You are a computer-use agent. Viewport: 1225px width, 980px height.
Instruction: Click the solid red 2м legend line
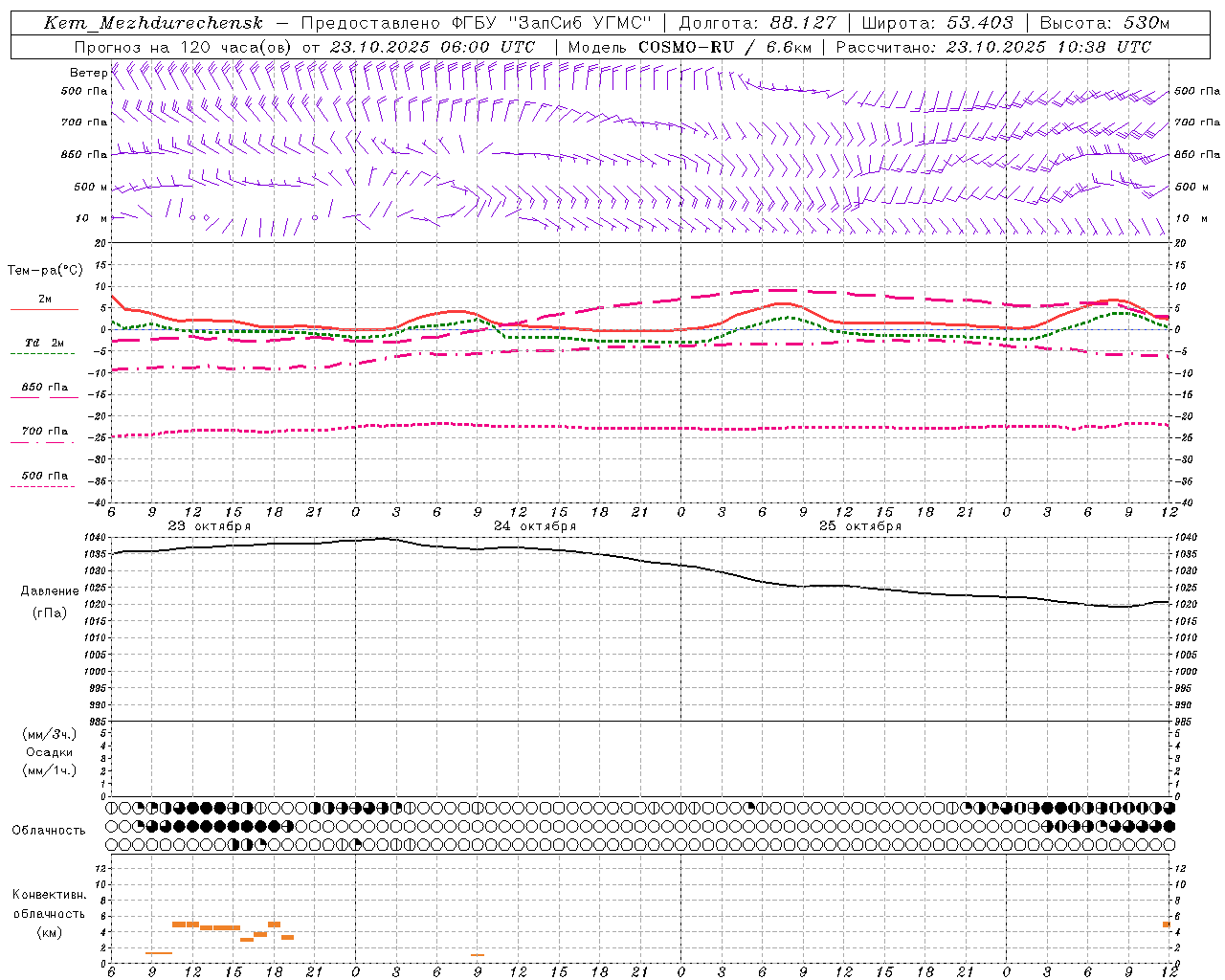[44, 309]
